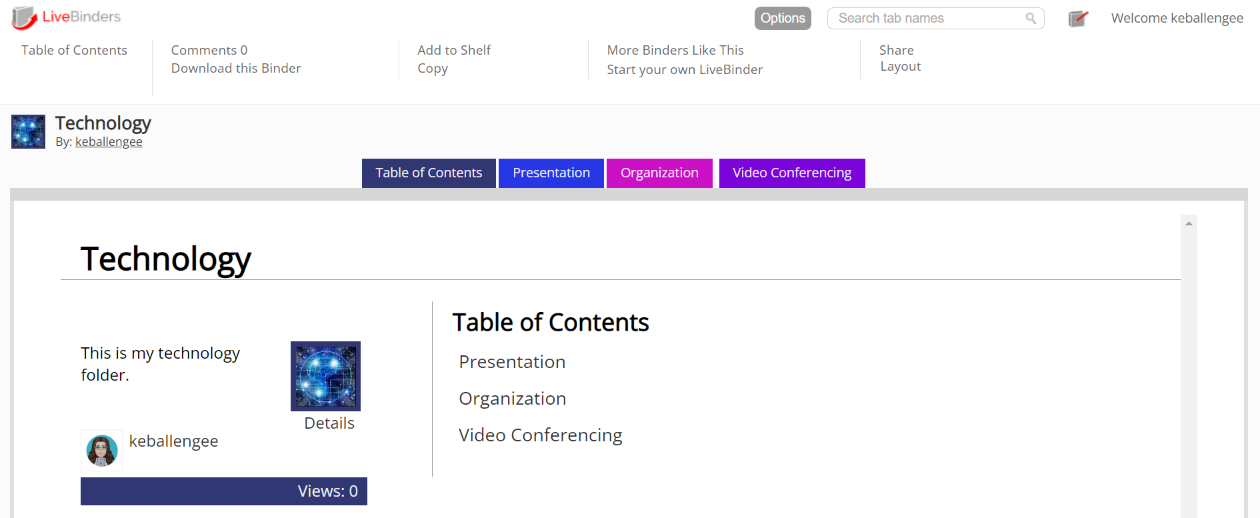Click Organization in the contents list
1260x518 pixels.
point(512,398)
